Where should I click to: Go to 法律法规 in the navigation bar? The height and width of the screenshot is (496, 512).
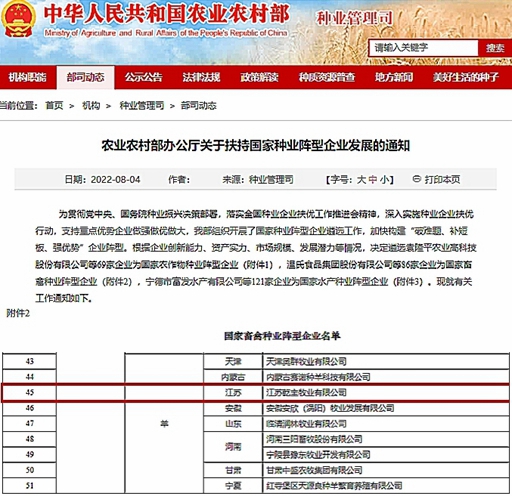pyautogui.click(x=201, y=77)
